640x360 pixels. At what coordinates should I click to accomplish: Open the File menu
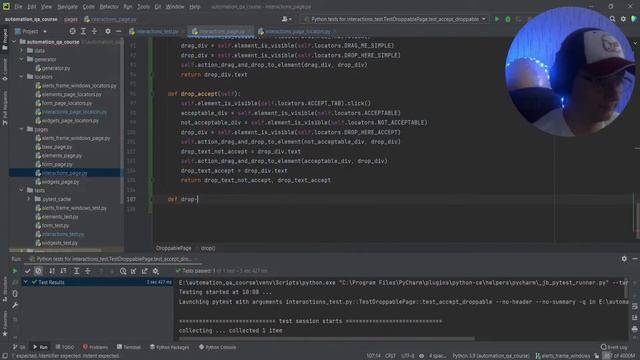[x=18, y=7]
